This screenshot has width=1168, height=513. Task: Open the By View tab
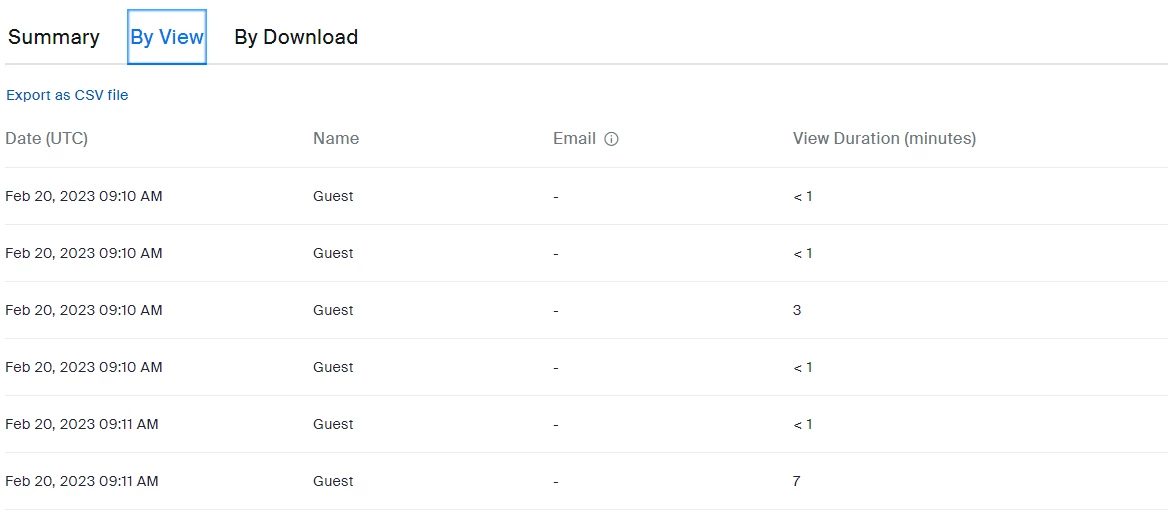(x=167, y=37)
